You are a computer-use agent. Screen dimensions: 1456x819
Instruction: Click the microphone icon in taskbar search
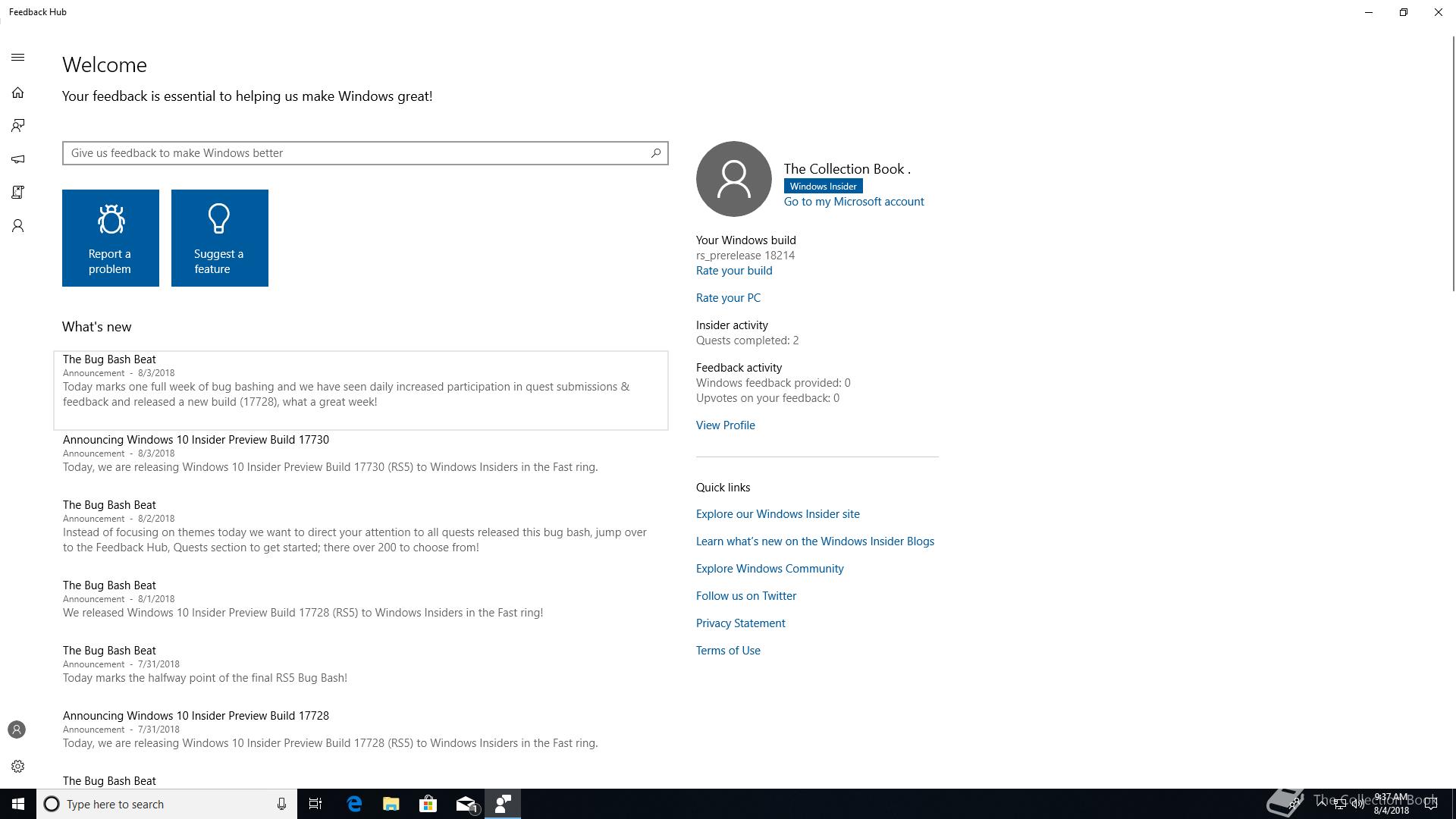point(281,804)
